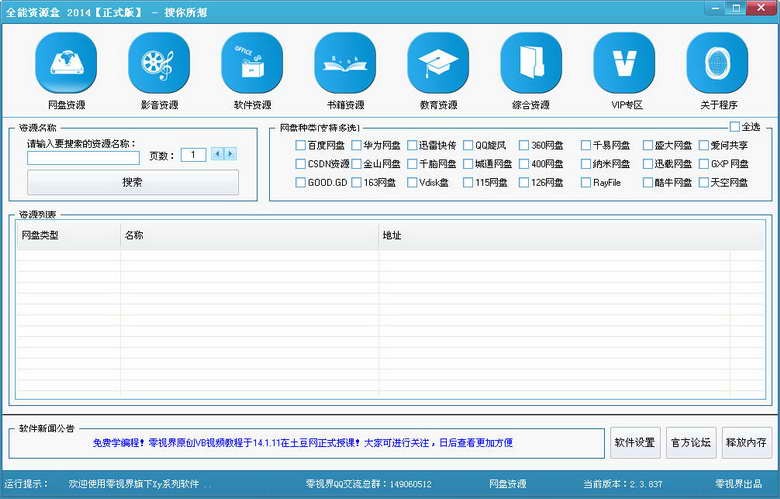The height and width of the screenshot is (499, 780).
Task: Click the 软件设置 button
Action: pyautogui.click(x=635, y=442)
